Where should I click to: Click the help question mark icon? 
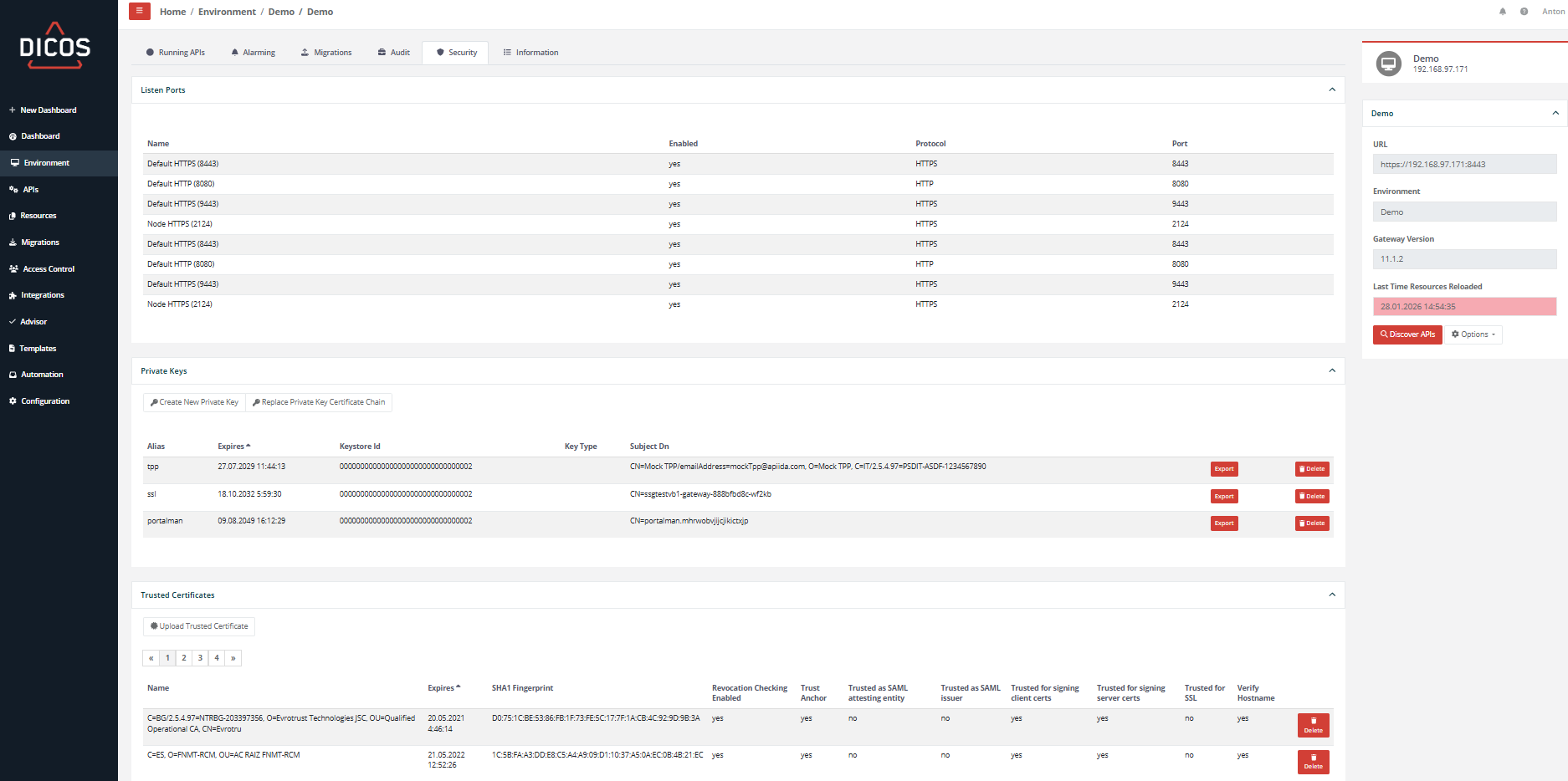1524,12
